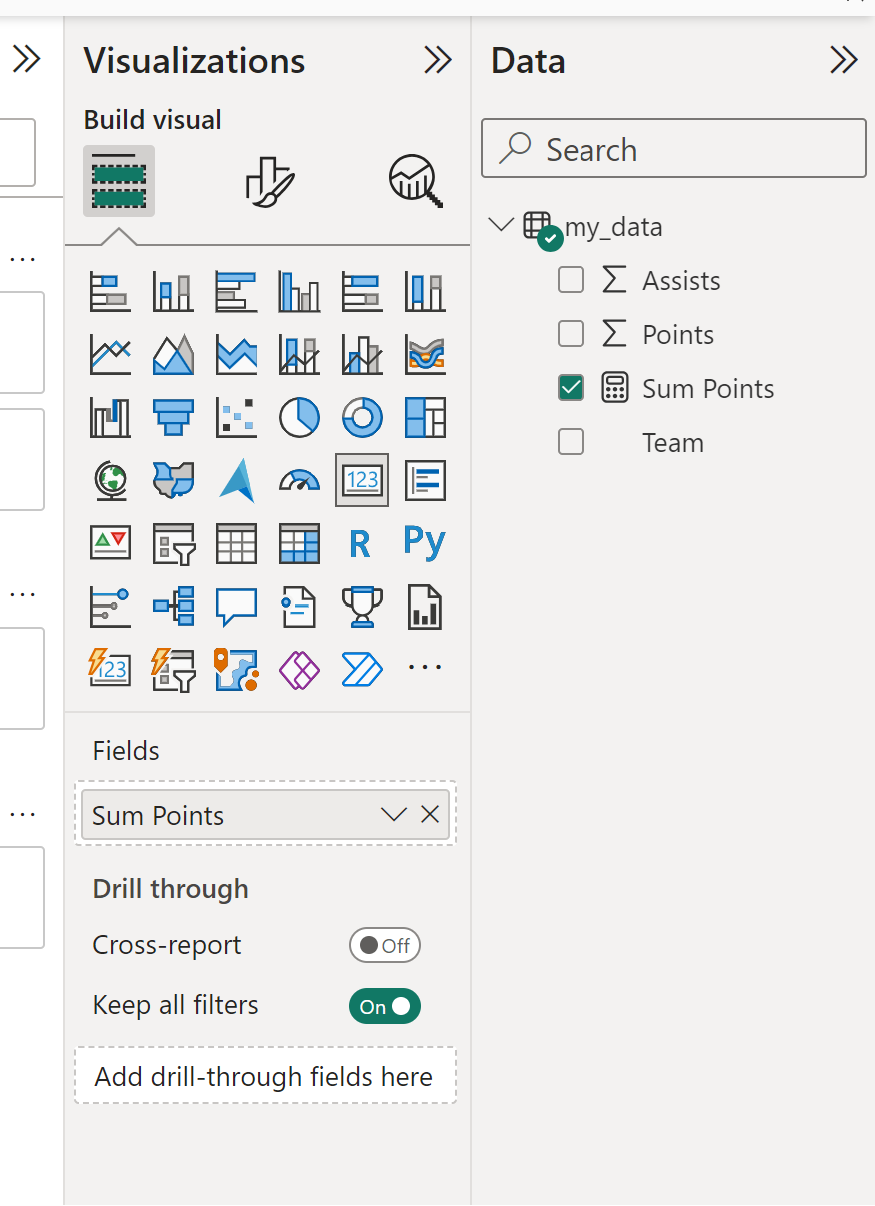This screenshot has height=1206, width=875.
Task: Open the Analytics tab
Action: (x=413, y=178)
